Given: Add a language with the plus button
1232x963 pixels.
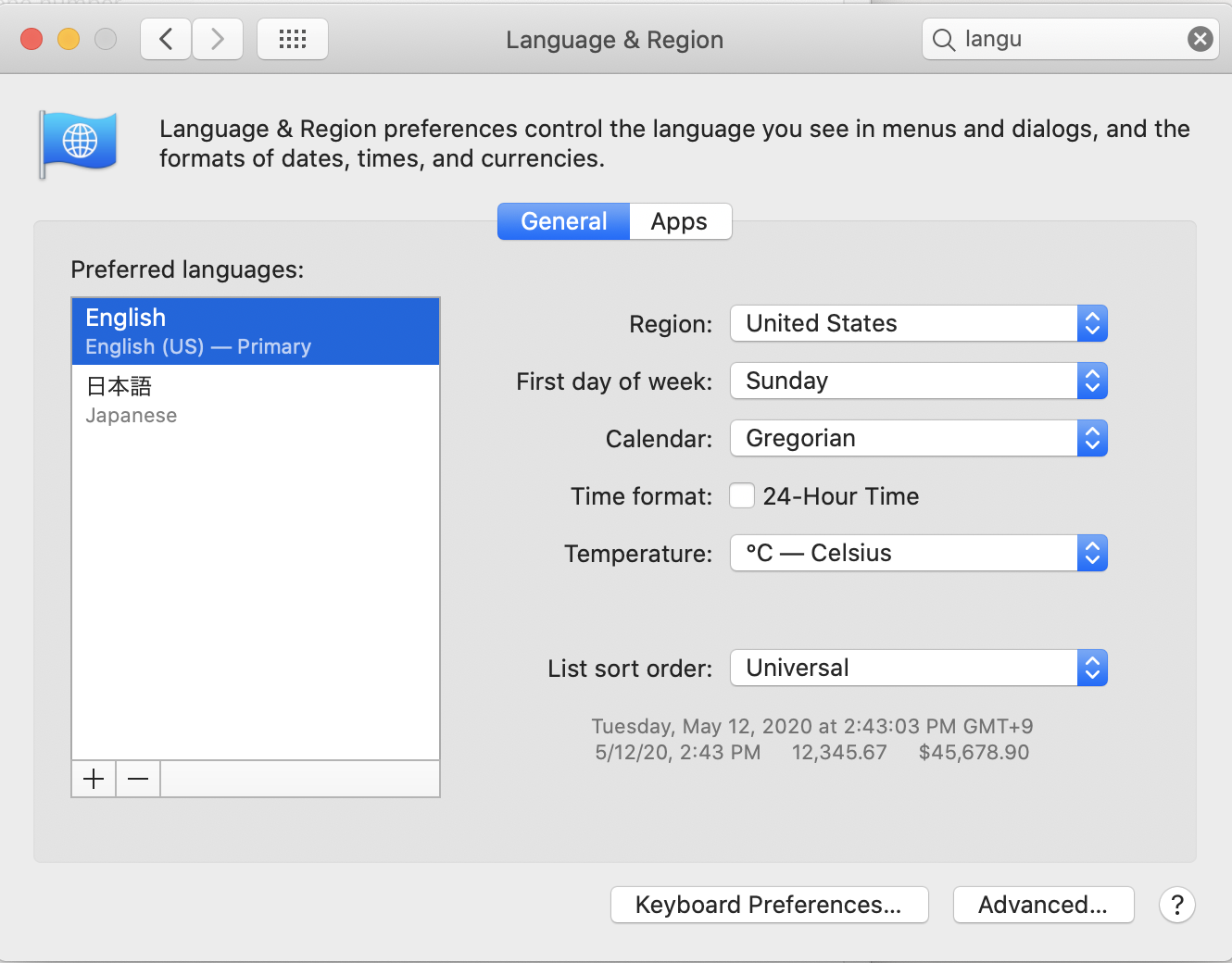Looking at the screenshot, I should coord(94,779).
